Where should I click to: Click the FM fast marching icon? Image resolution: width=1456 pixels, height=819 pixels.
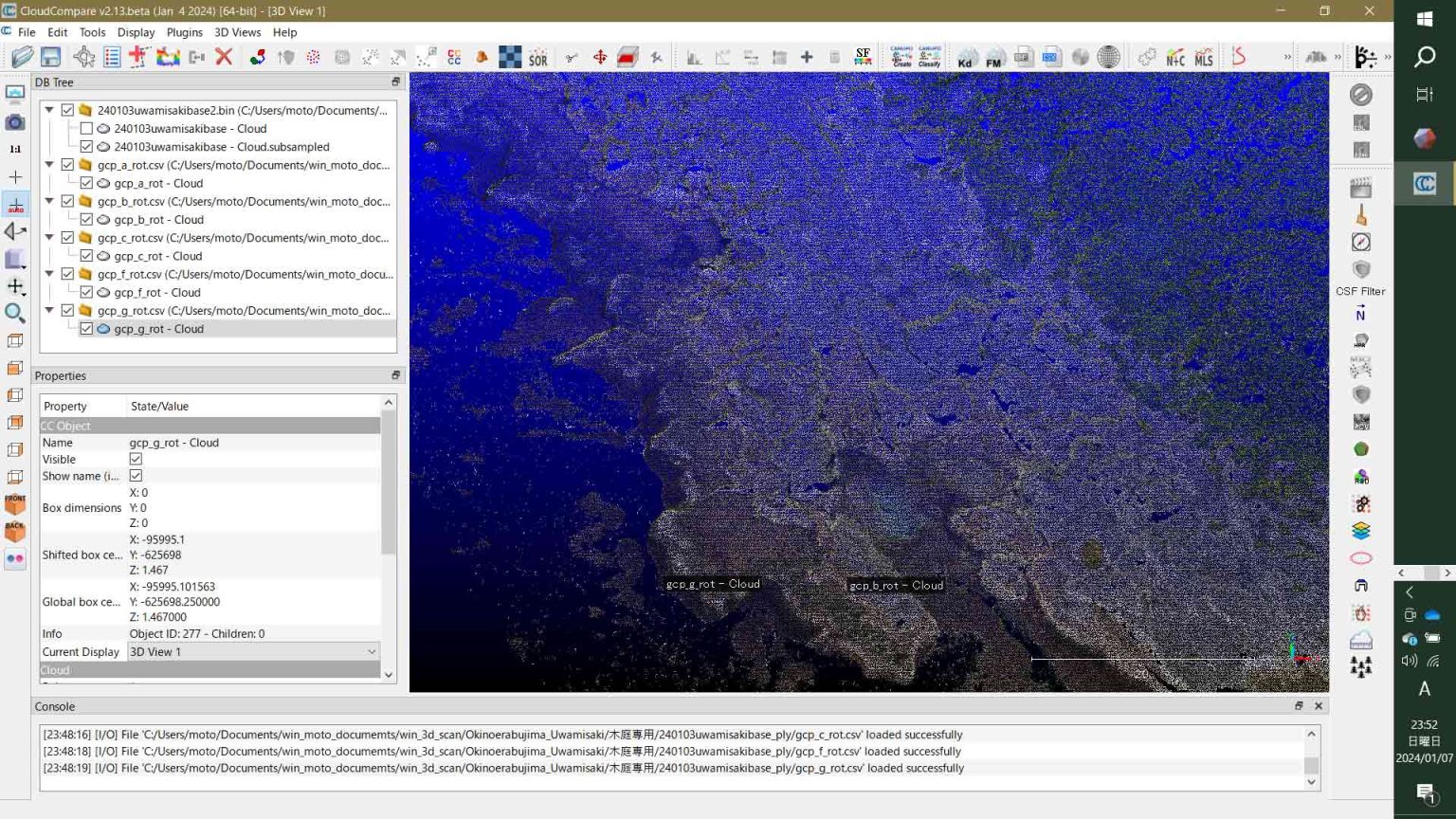pyautogui.click(x=993, y=57)
